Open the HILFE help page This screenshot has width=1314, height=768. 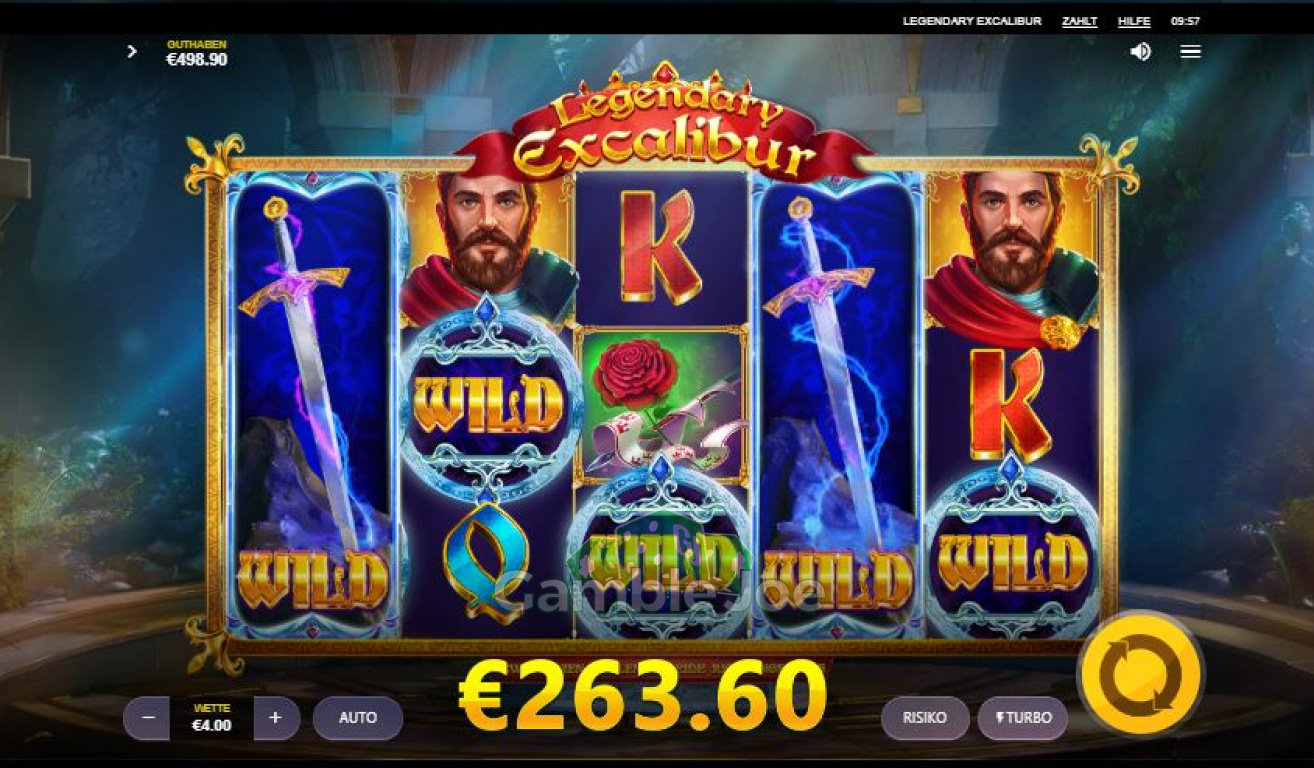[x=1134, y=21]
